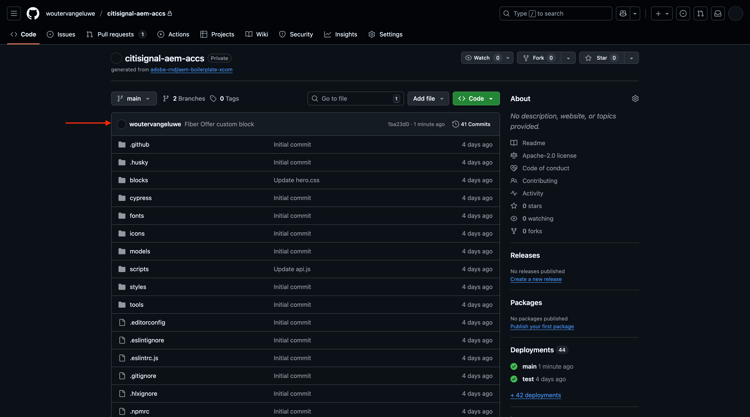Open the user profile avatar menu
This screenshot has width=750, height=417.
pyautogui.click(x=735, y=13)
